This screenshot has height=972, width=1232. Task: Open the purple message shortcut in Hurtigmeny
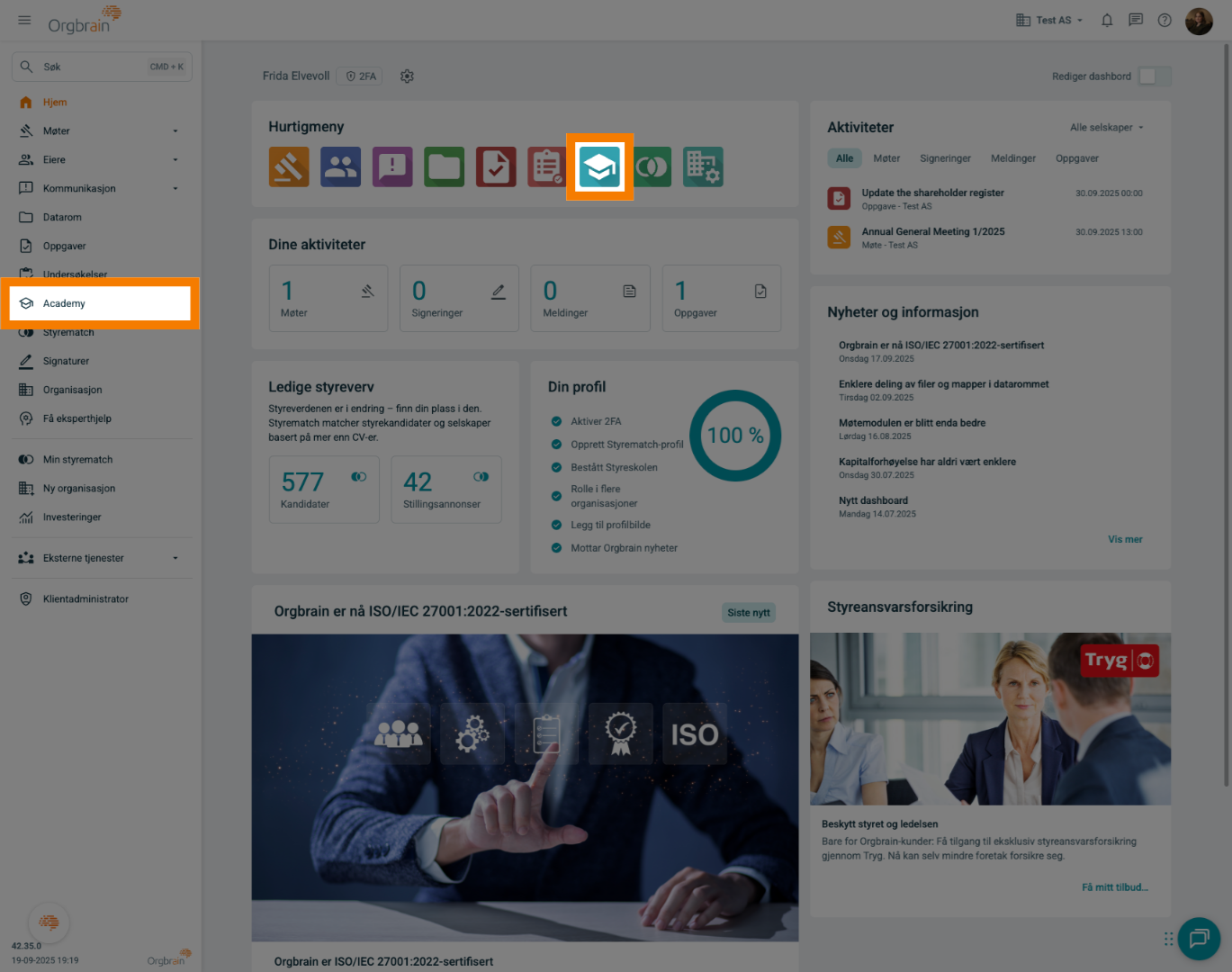(x=392, y=166)
